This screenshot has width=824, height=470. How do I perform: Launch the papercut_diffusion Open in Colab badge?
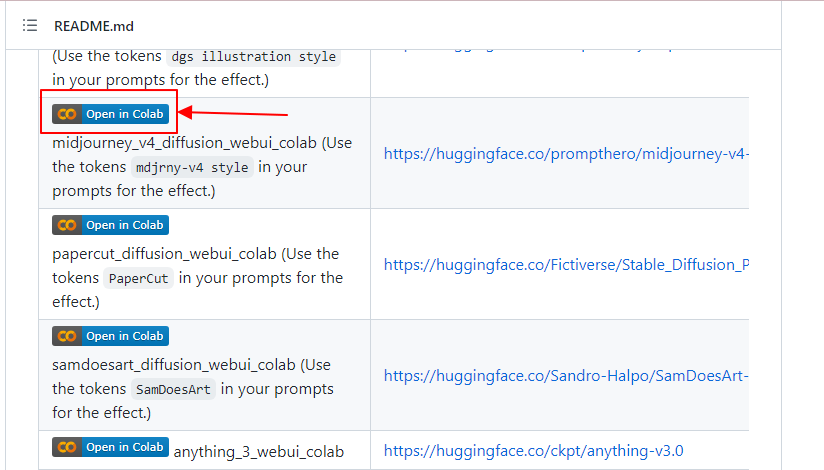110,225
